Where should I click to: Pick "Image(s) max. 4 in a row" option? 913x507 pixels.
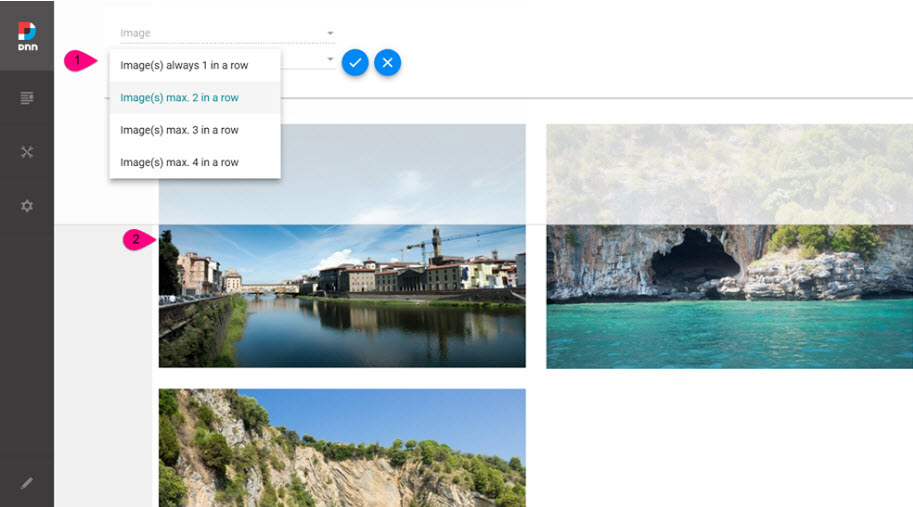tap(179, 162)
